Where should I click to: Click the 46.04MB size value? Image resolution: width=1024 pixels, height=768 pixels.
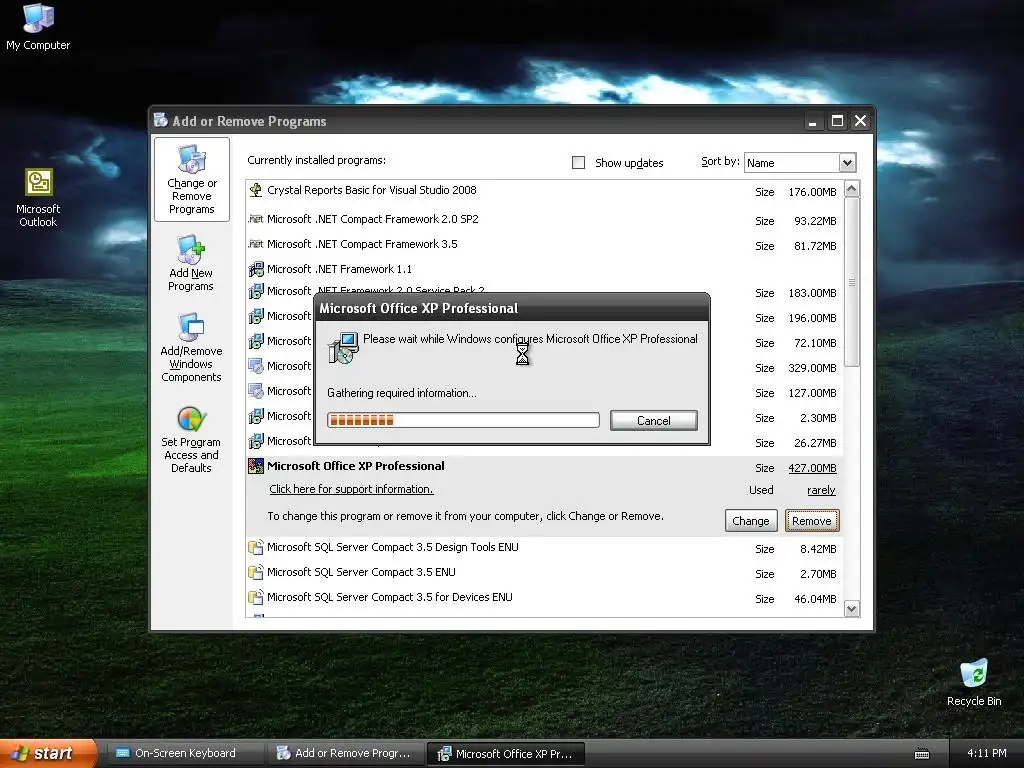coord(815,599)
